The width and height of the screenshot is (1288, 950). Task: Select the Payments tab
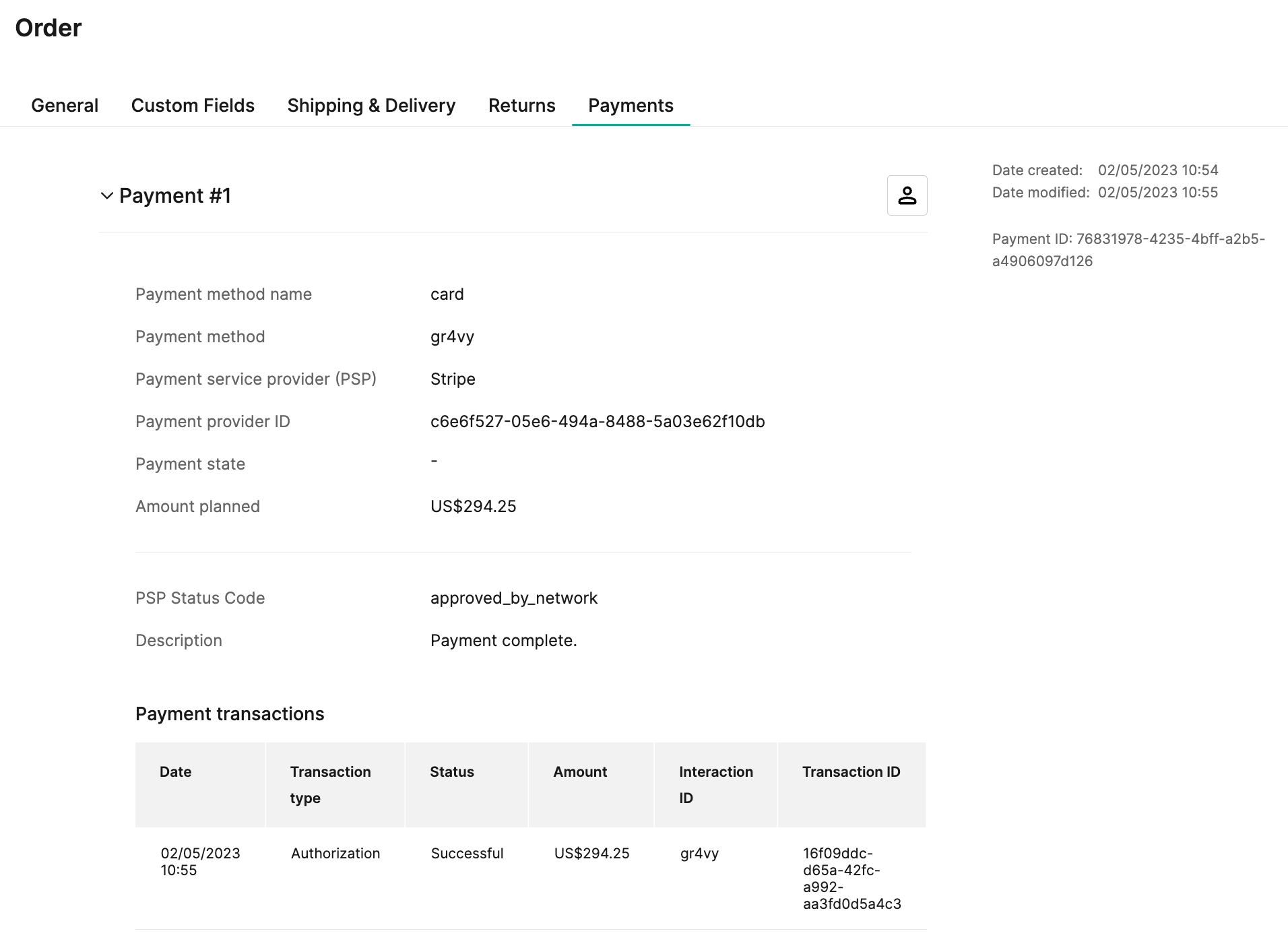pos(631,106)
